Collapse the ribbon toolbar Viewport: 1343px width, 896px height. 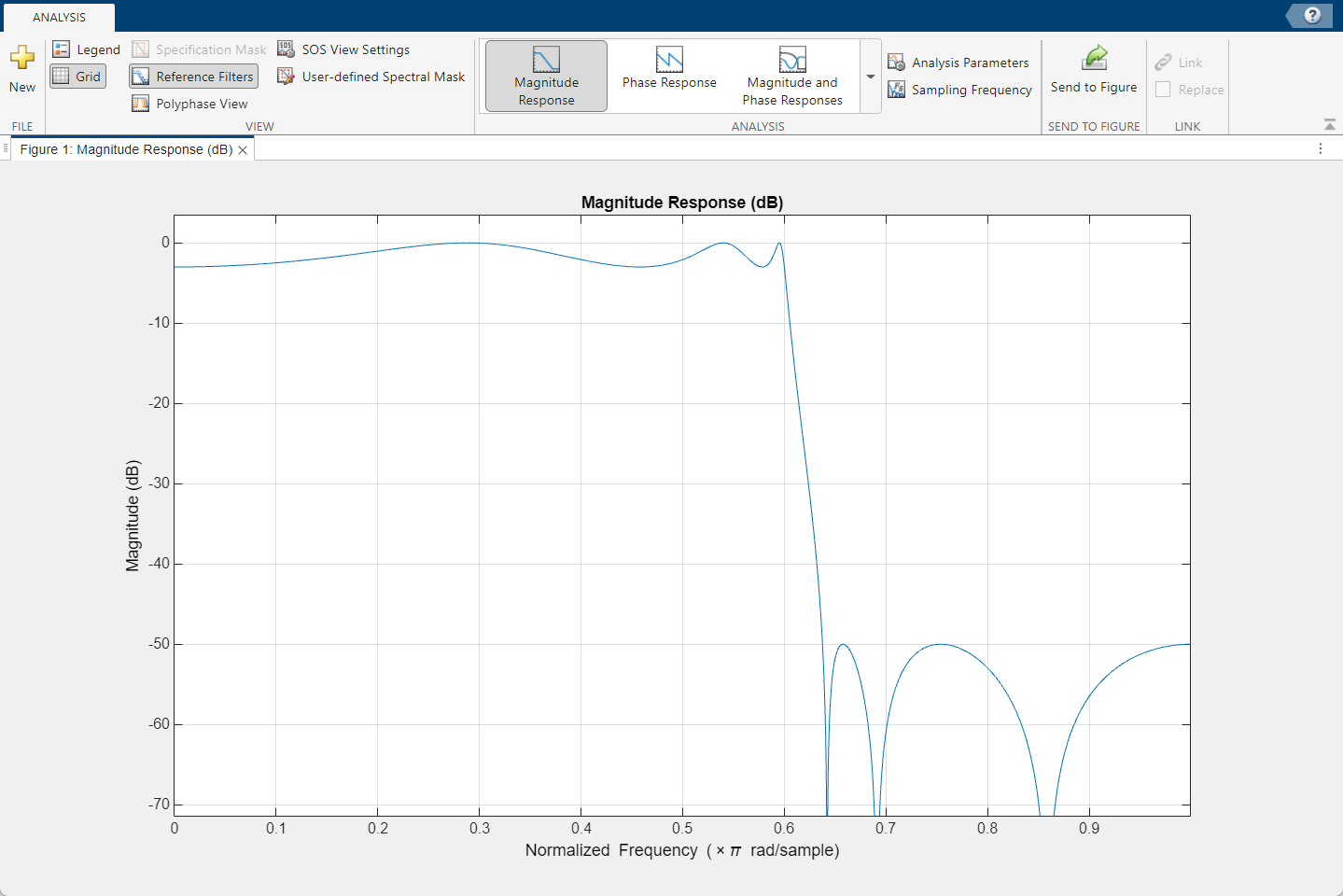1329,123
